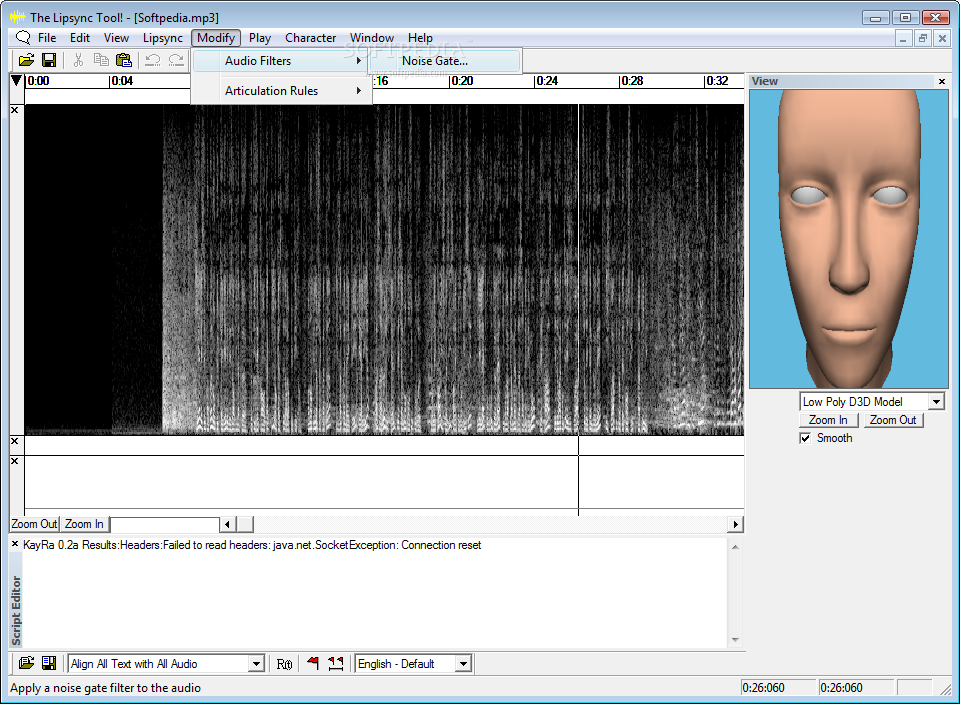
Task: Click the 0:20 mark on the time ruler
Action: pyautogui.click(x=461, y=81)
